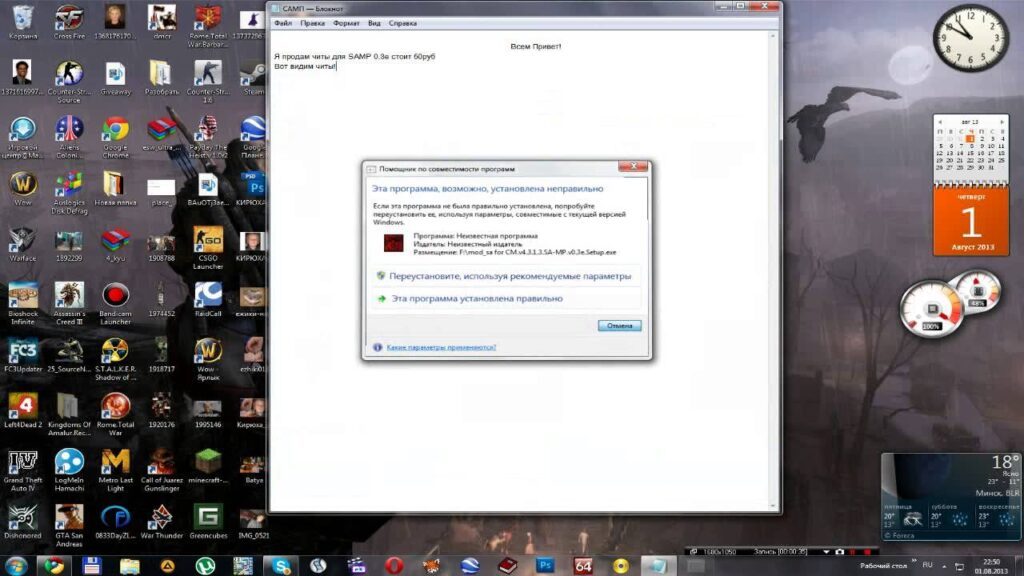Image resolution: width=1024 pixels, height=576 pixels.
Task: Open Photoshop from the taskbar
Action: click(545, 566)
